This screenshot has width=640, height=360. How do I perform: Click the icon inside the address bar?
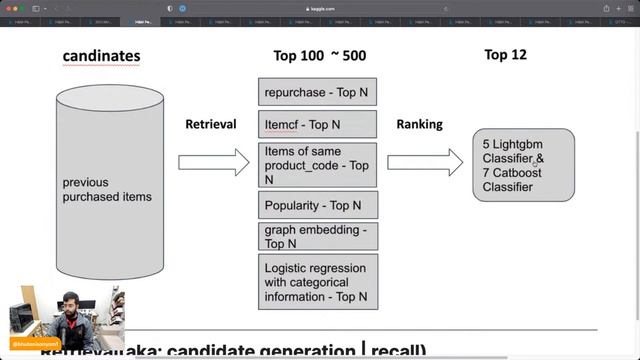[x=445, y=9]
